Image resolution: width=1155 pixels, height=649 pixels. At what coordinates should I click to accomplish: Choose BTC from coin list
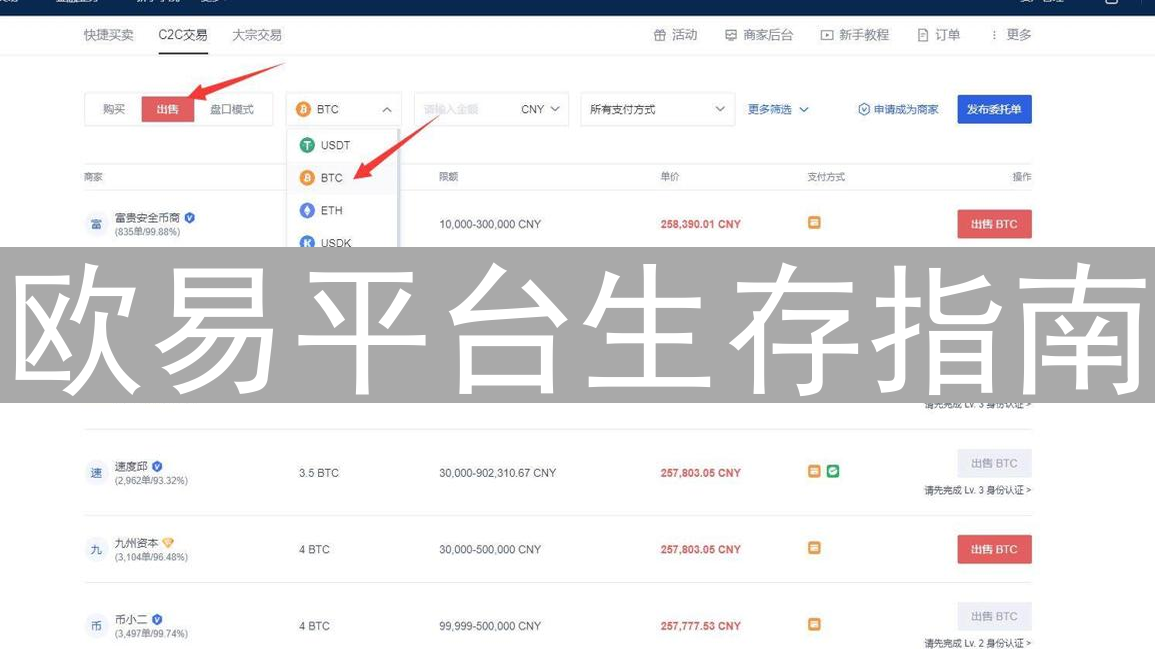pos(343,178)
